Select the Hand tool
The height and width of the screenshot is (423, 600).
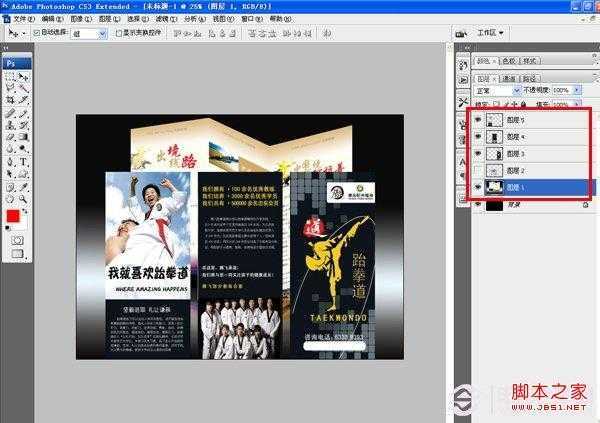pyautogui.click(x=10, y=199)
